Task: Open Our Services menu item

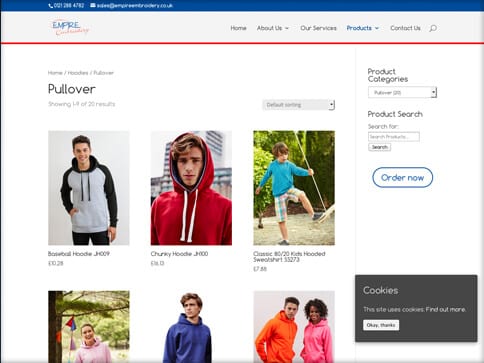Action: [x=318, y=28]
